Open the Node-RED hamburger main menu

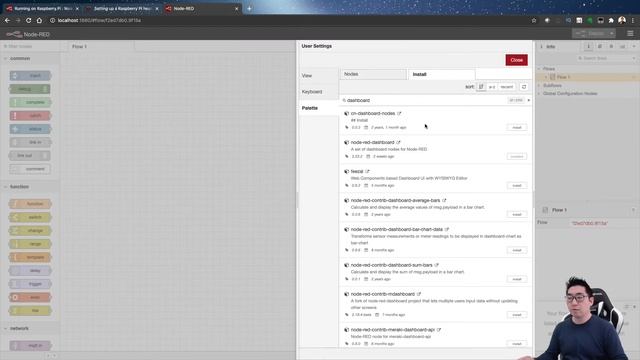coord(630,34)
